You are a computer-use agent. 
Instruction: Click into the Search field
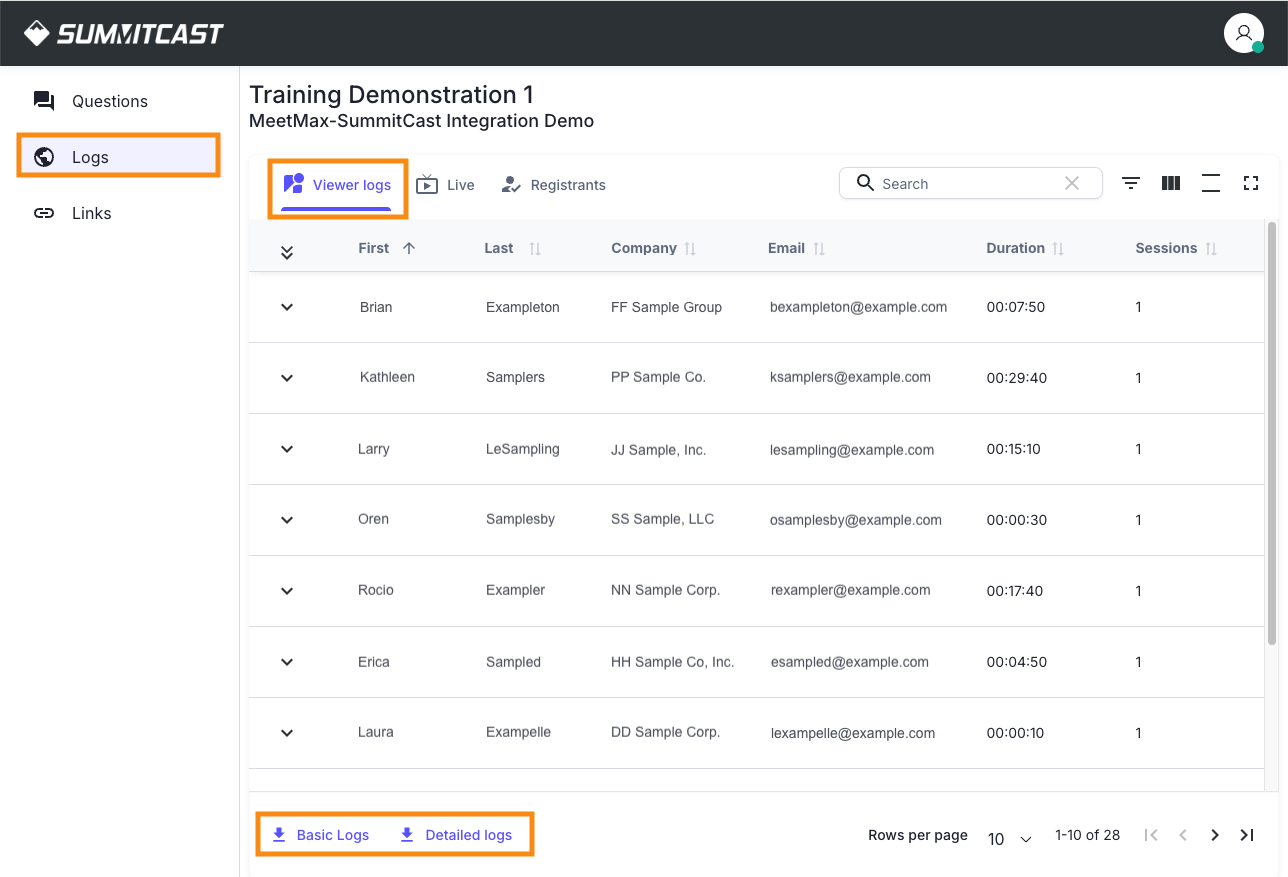[x=960, y=184]
